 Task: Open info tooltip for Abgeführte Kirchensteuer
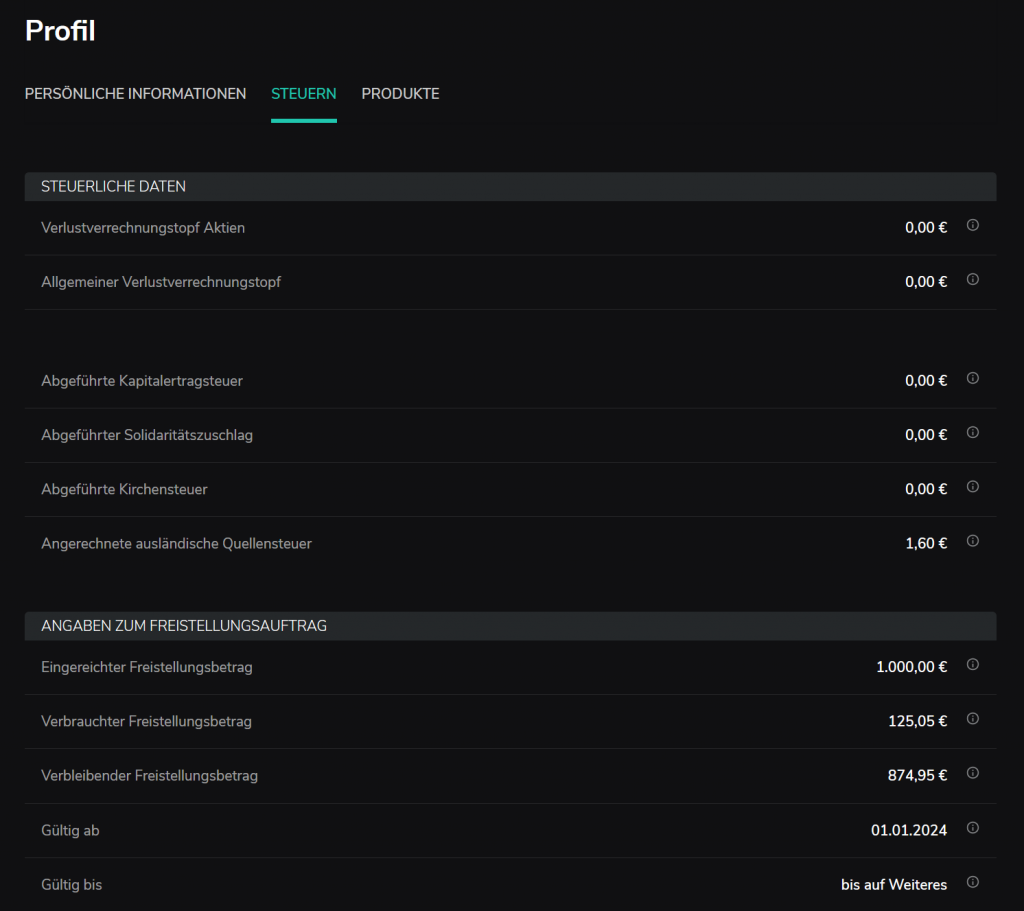pyautogui.click(x=972, y=487)
